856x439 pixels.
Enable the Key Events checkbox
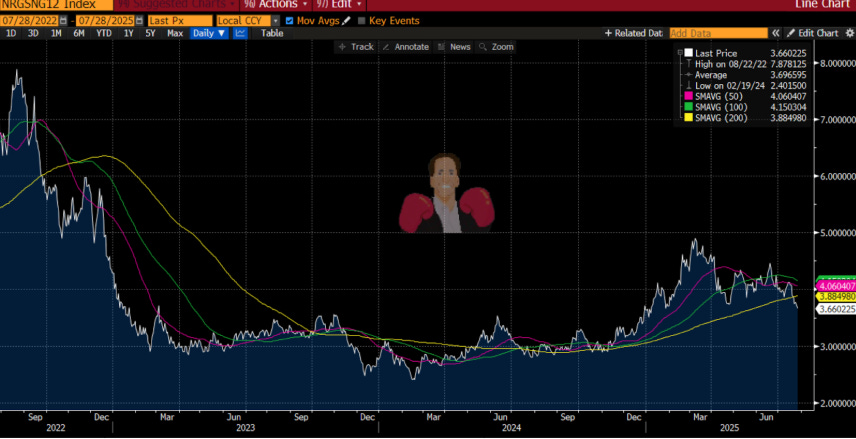(x=361, y=21)
